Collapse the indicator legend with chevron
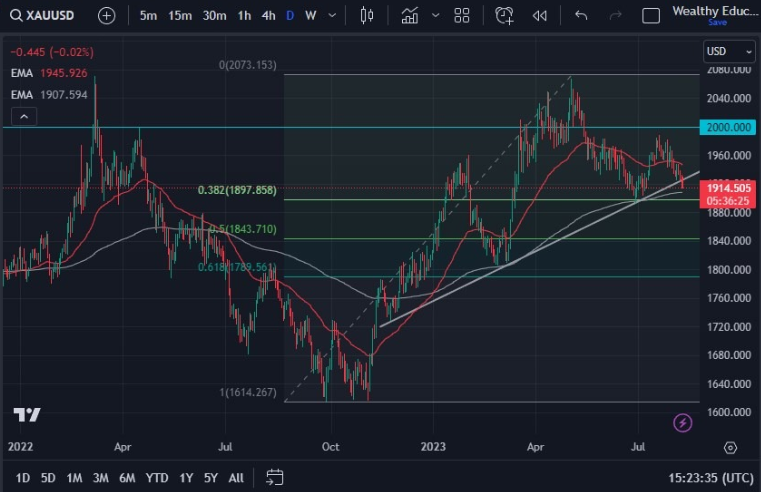 tap(22, 117)
